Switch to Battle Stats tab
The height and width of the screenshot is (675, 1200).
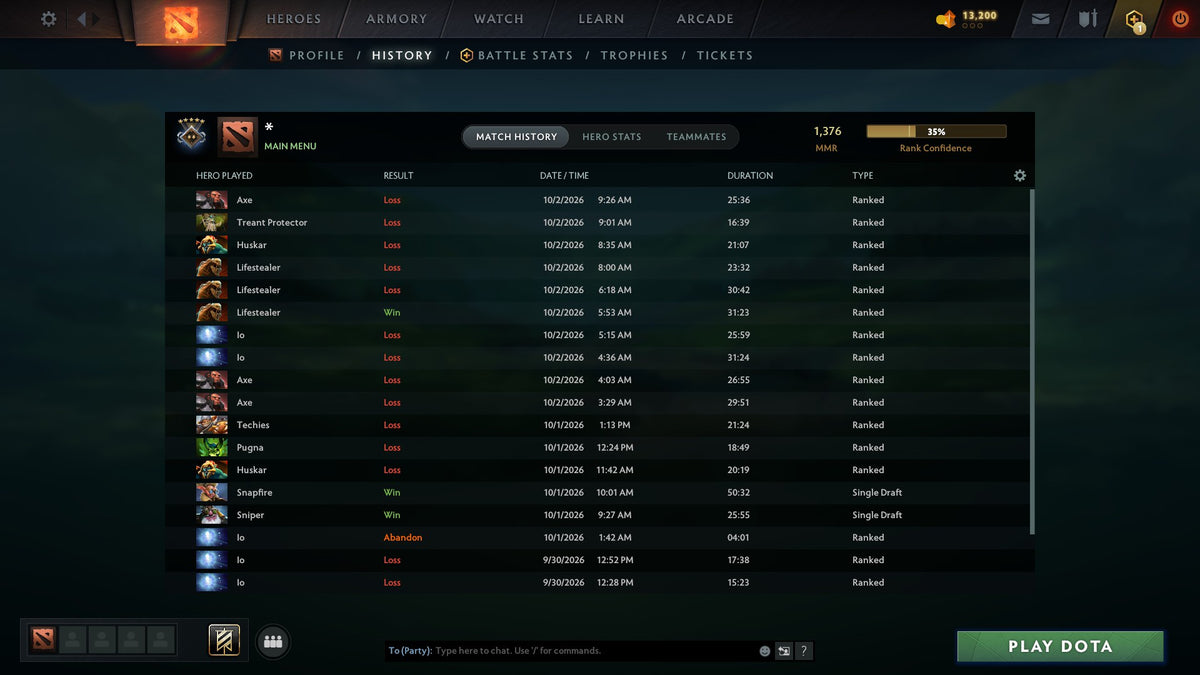tap(516, 55)
